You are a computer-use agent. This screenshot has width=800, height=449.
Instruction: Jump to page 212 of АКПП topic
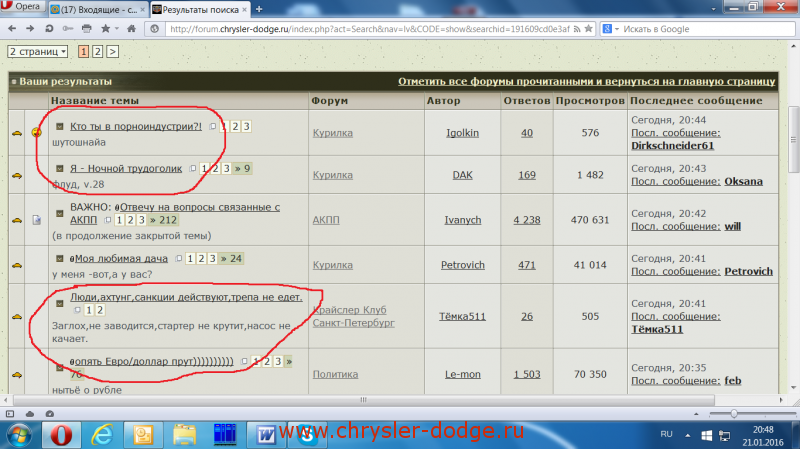point(163,220)
